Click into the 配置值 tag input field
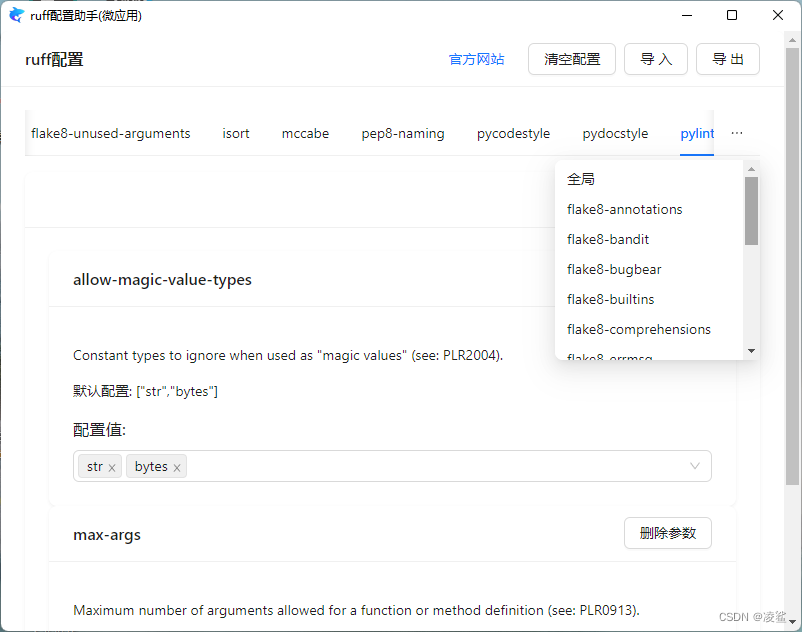Image resolution: width=802 pixels, height=632 pixels. 392,466
